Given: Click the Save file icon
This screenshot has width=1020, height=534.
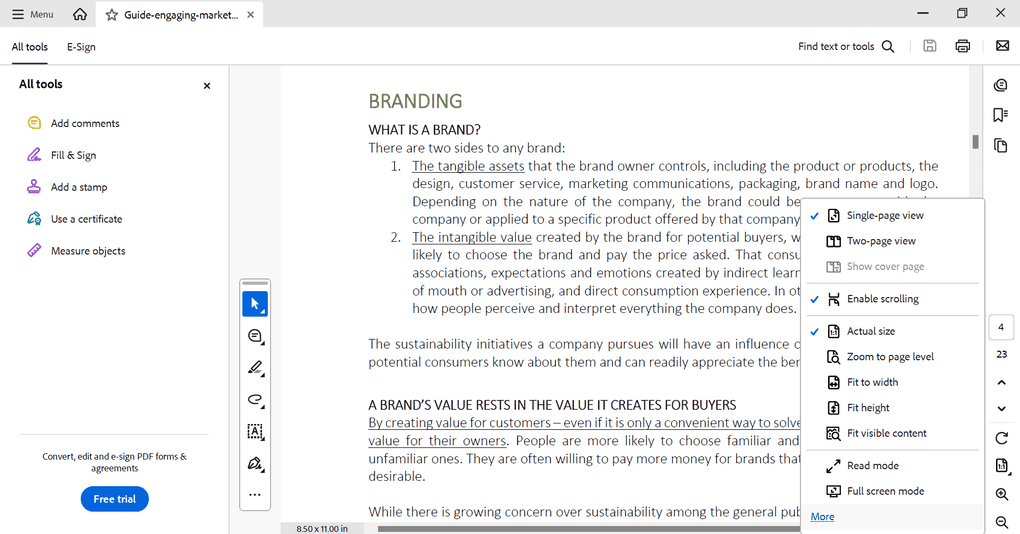Looking at the screenshot, I should [x=930, y=46].
